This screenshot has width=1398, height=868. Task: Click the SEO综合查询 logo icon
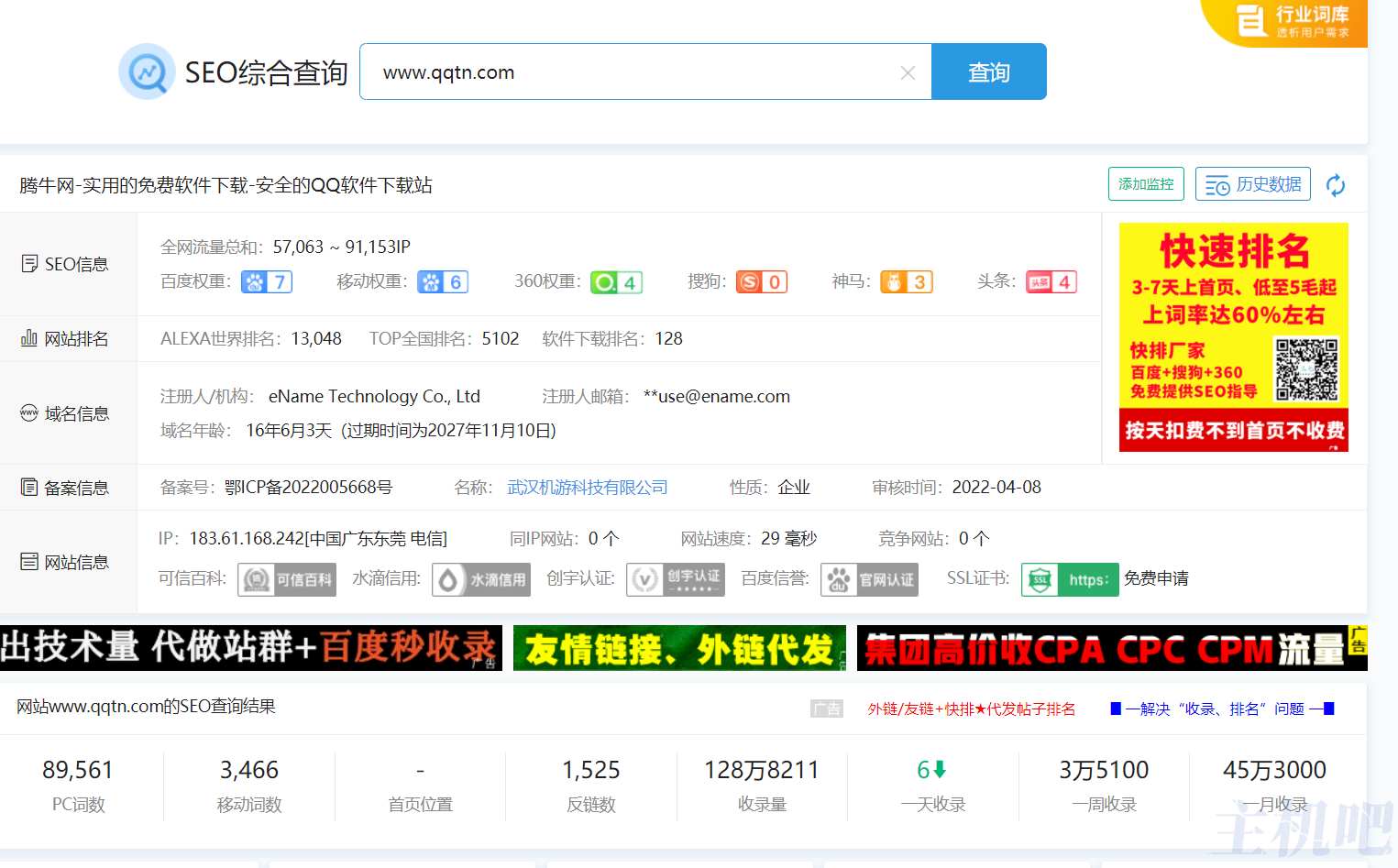click(147, 71)
